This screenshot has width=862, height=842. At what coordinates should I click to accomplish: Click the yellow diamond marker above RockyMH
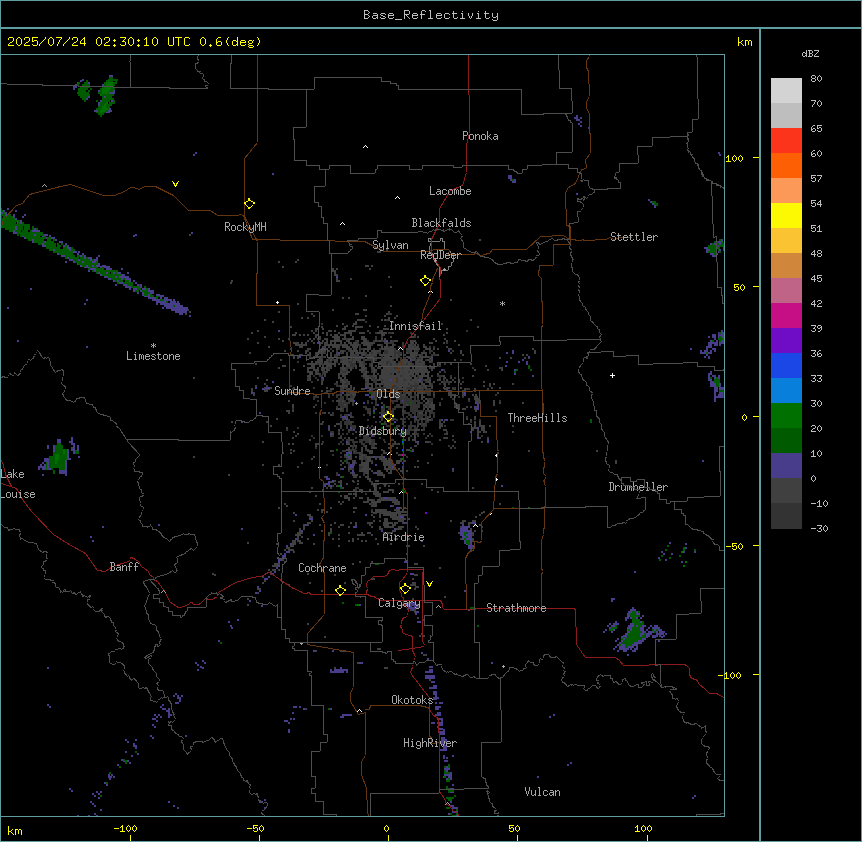point(249,204)
